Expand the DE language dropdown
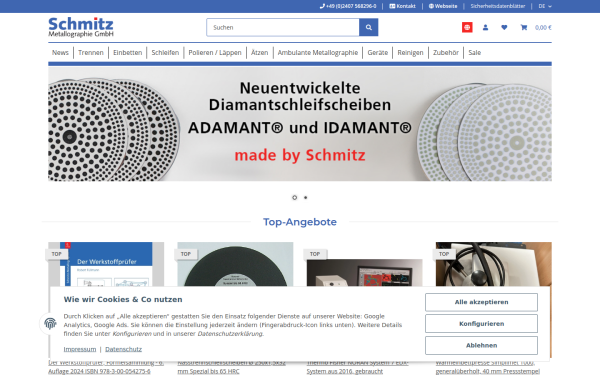This screenshot has height=375, width=600. (545, 6)
